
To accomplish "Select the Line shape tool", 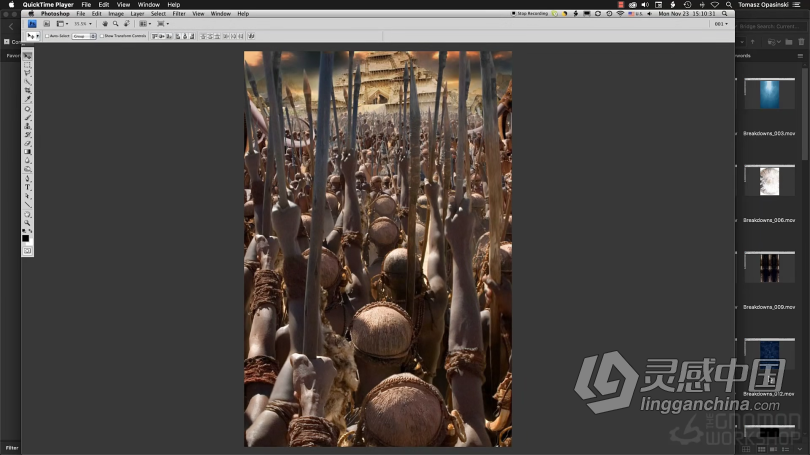I will [x=27, y=205].
